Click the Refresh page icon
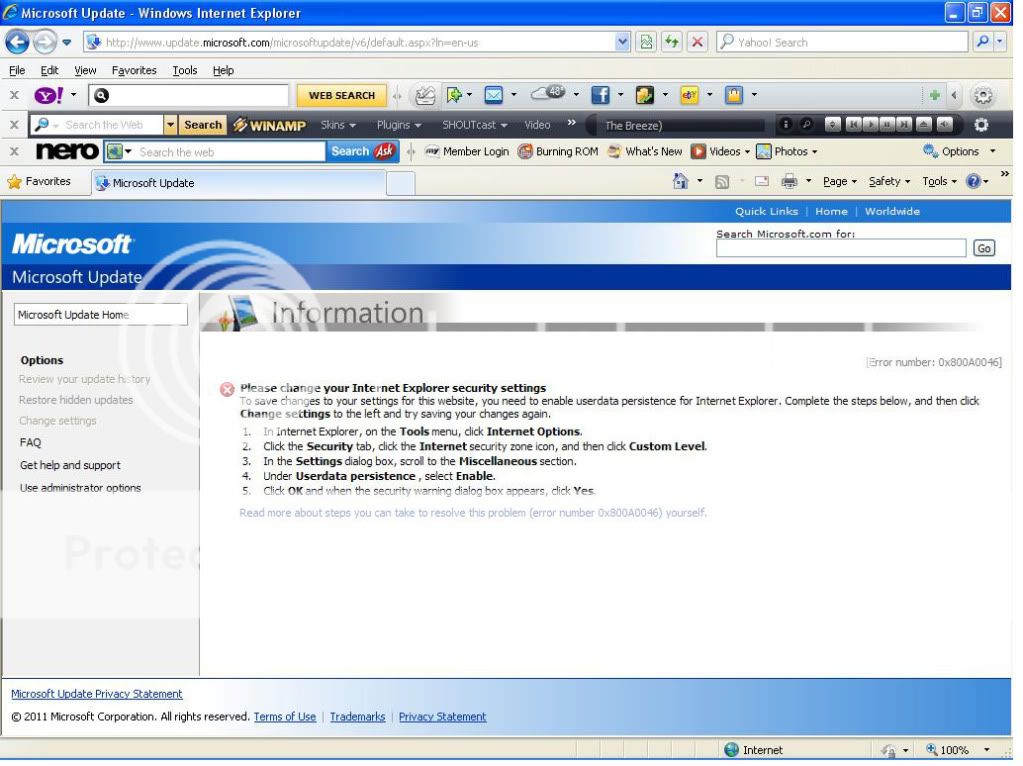 click(x=671, y=42)
